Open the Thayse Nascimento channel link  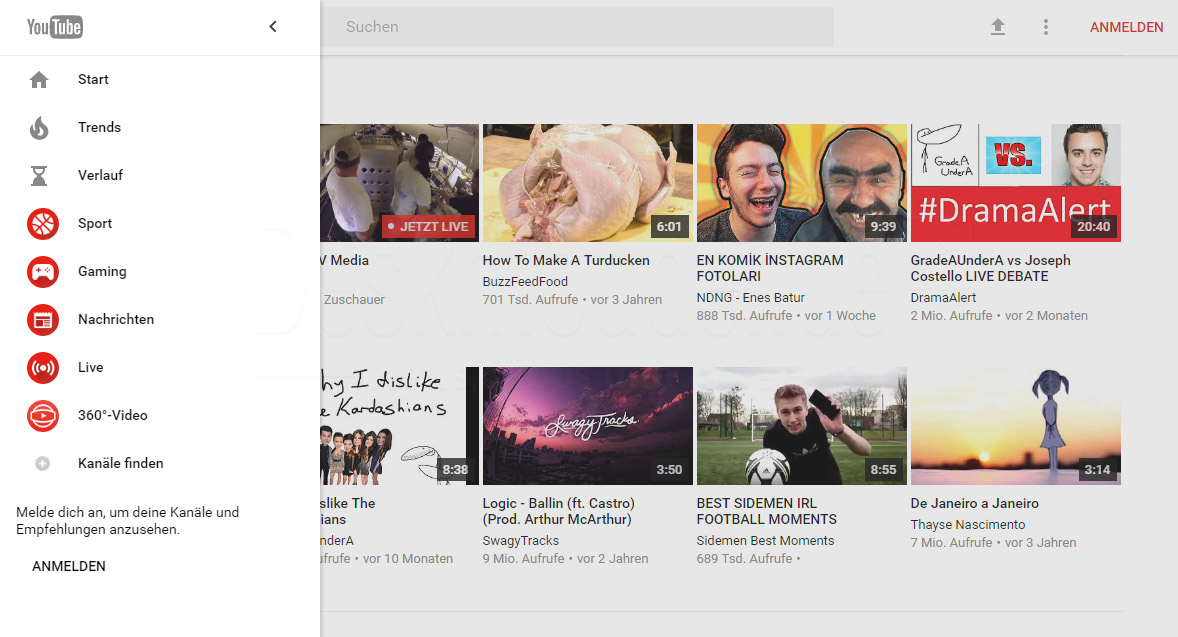[x=968, y=525]
